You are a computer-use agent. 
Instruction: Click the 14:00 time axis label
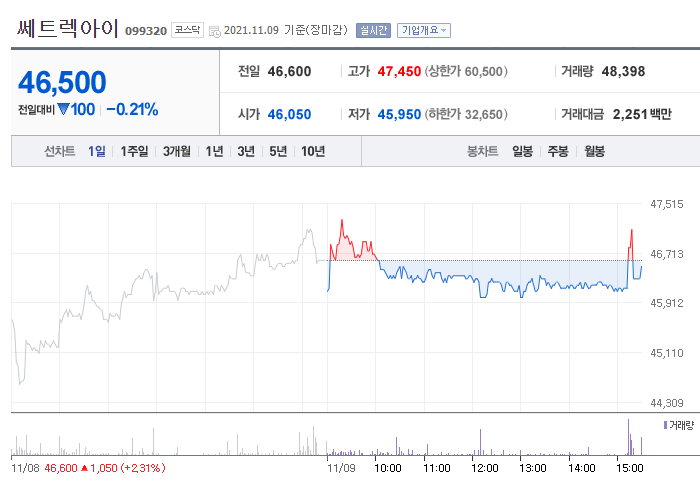[x=582, y=468]
